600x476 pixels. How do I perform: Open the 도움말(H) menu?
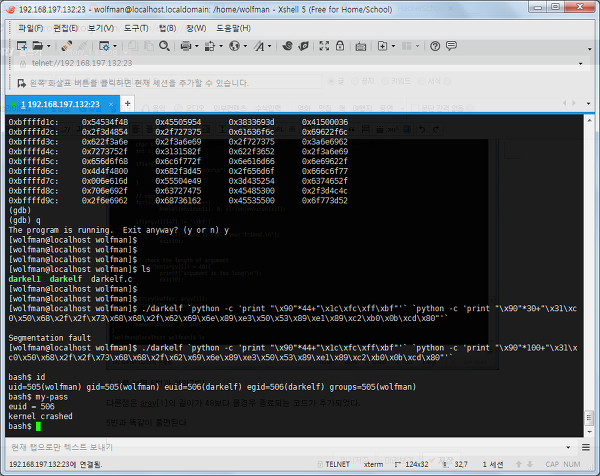tap(233, 28)
